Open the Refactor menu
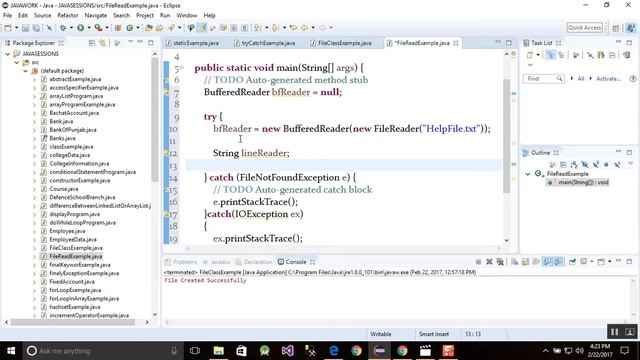This screenshot has width=640, height=360. pos(68,16)
